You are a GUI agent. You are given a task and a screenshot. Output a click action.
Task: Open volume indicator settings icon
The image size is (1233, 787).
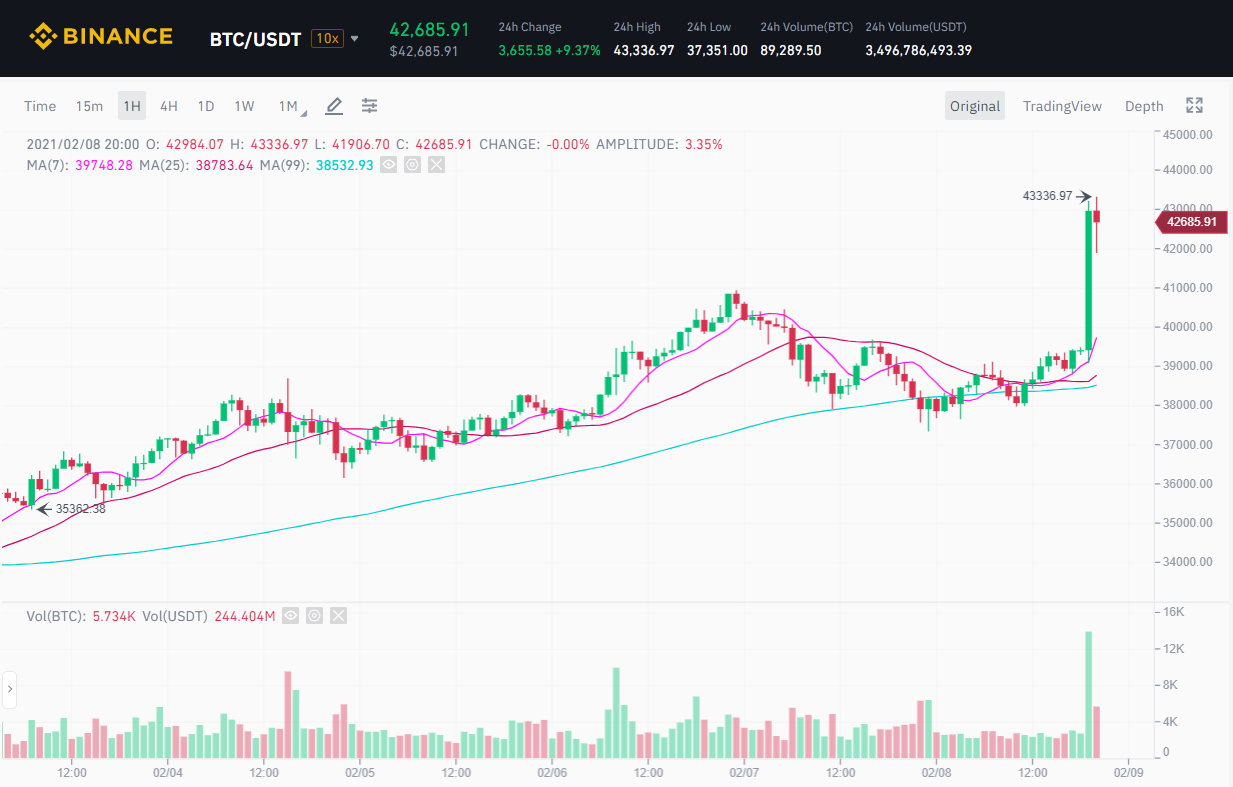(x=314, y=616)
